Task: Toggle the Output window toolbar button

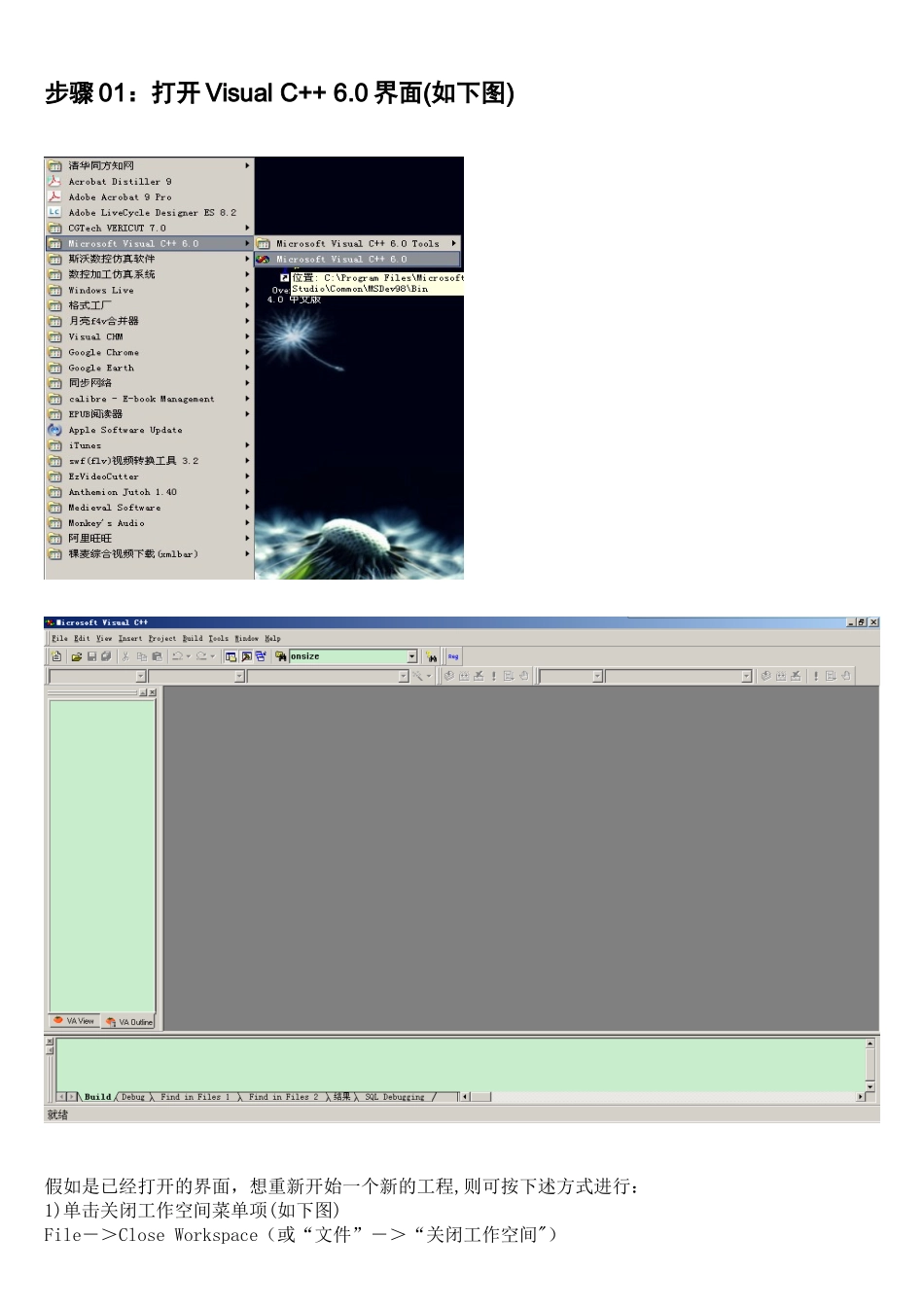Action: pyautogui.click(x=246, y=656)
